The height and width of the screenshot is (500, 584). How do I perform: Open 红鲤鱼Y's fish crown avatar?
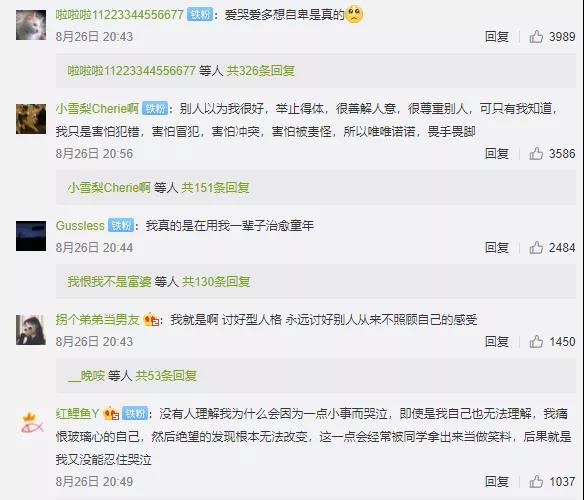[31, 424]
